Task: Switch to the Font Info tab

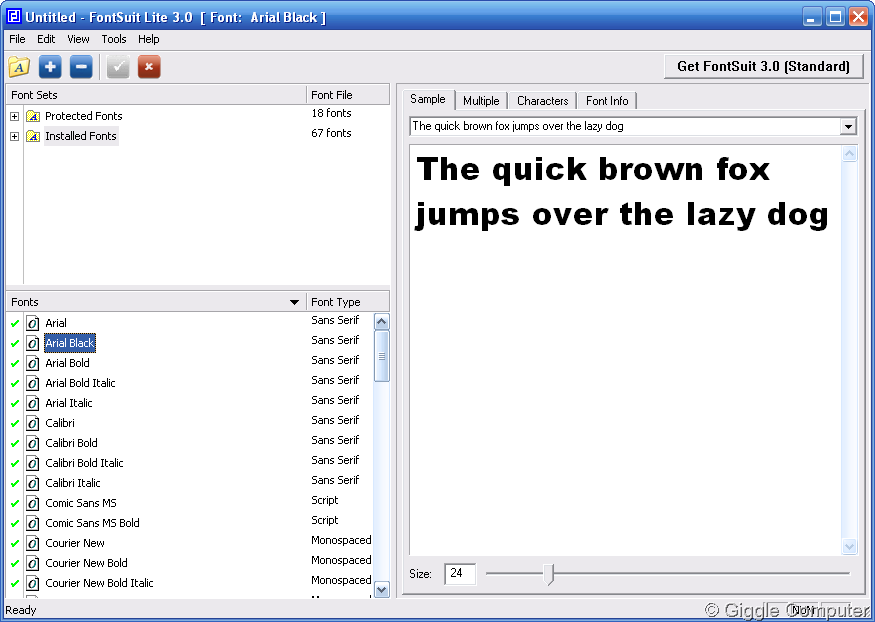Action: 607,101
